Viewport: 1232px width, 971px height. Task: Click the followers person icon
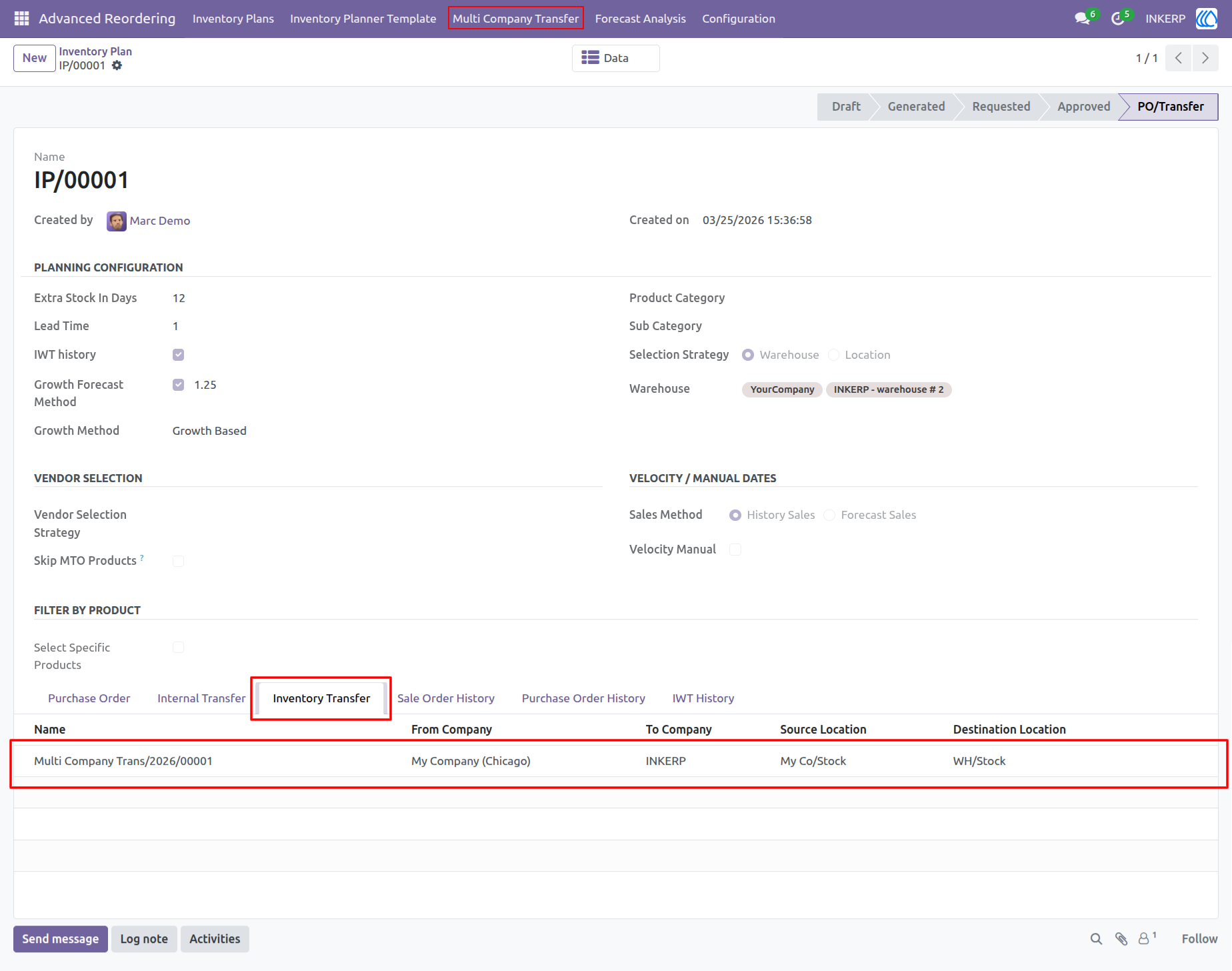pos(1144,939)
